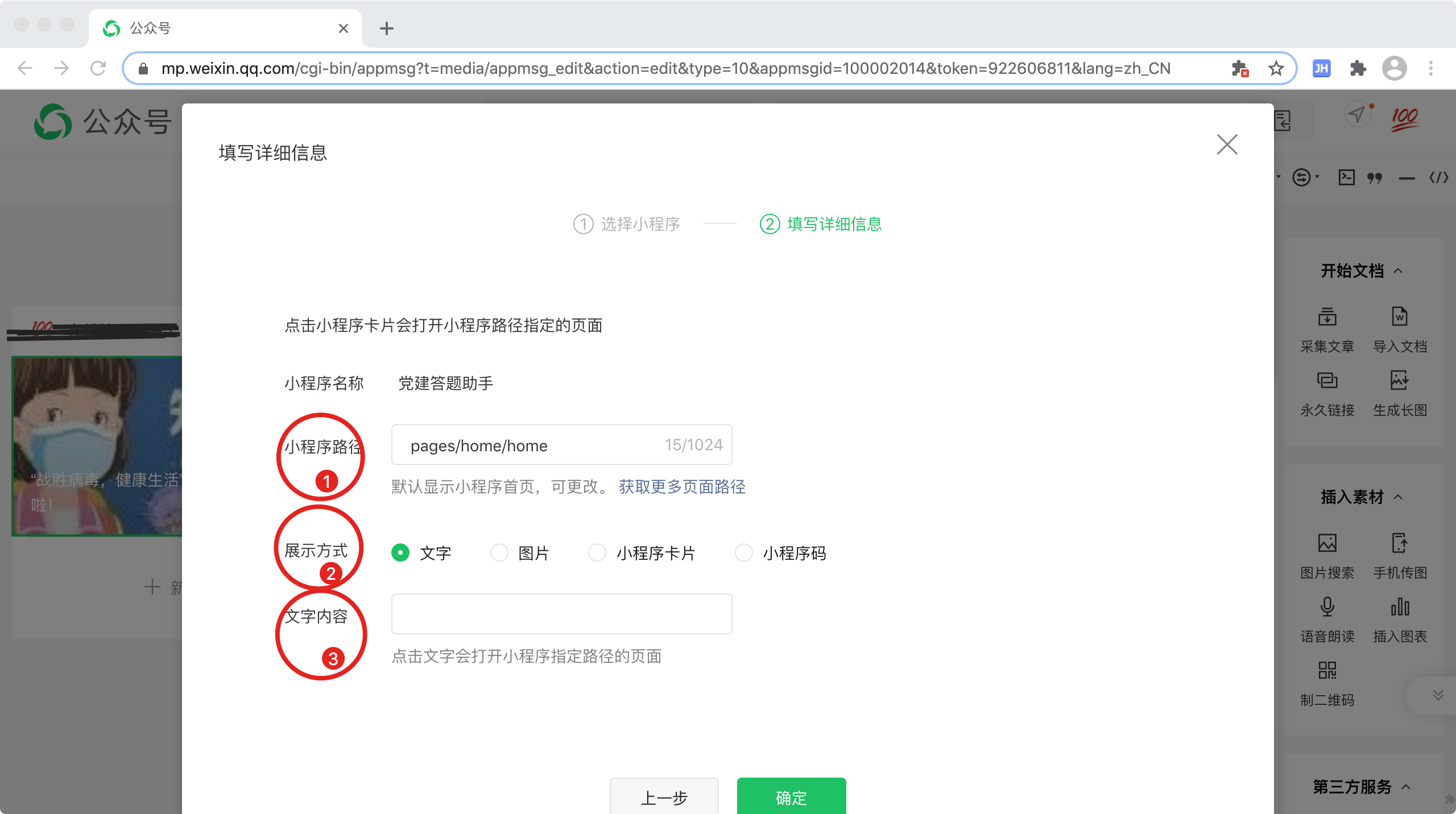This screenshot has height=814, width=1456.
Task: Click the 语音朗读 microphone icon
Action: tap(1327, 607)
